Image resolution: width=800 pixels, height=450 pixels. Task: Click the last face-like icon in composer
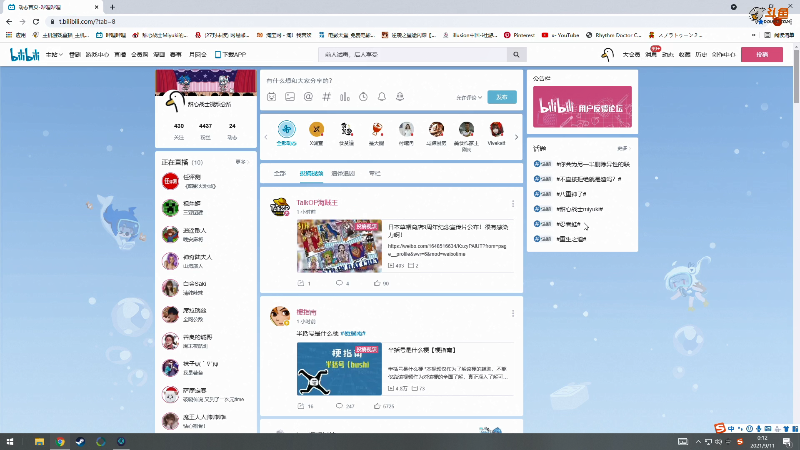coord(400,97)
